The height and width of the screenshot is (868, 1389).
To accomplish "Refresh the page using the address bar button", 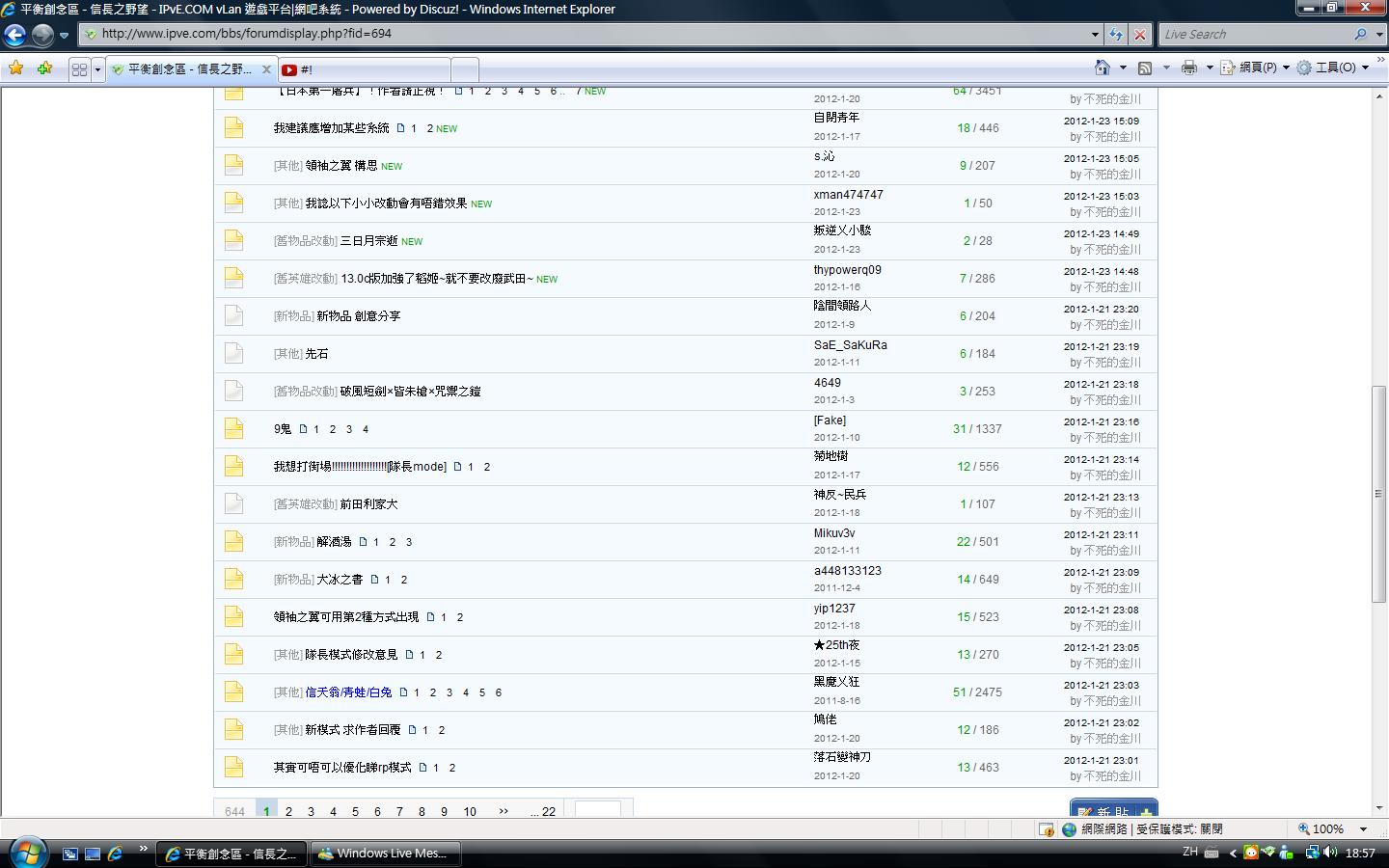I will [1116, 34].
